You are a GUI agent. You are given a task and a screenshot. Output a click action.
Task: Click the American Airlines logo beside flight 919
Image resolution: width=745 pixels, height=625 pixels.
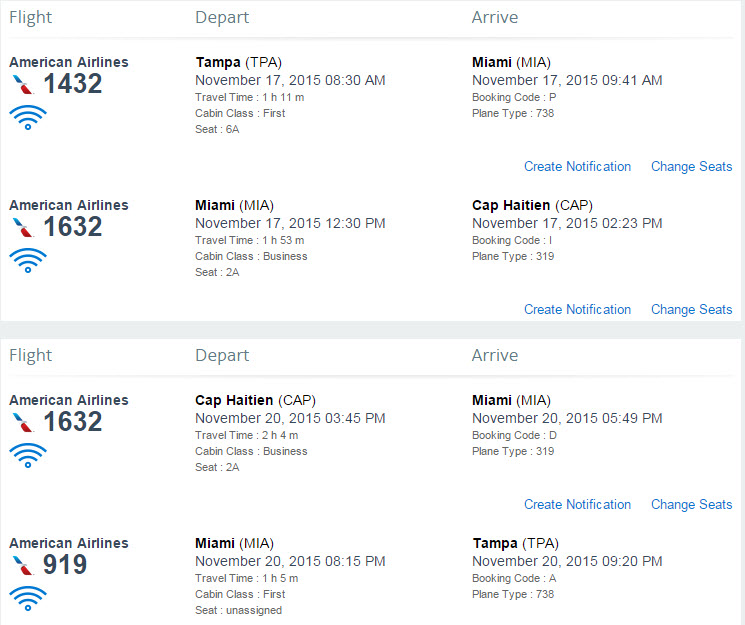pyautogui.click(x=23, y=566)
